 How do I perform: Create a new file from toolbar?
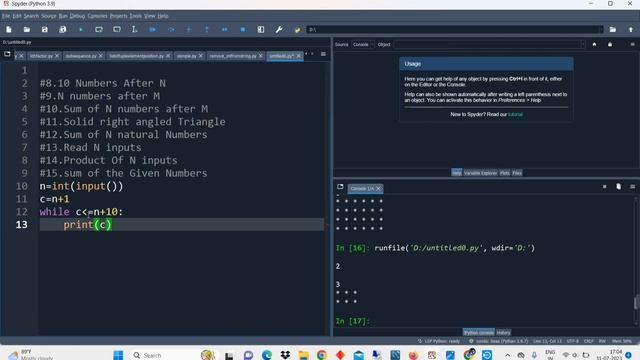click(x=9, y=29)
